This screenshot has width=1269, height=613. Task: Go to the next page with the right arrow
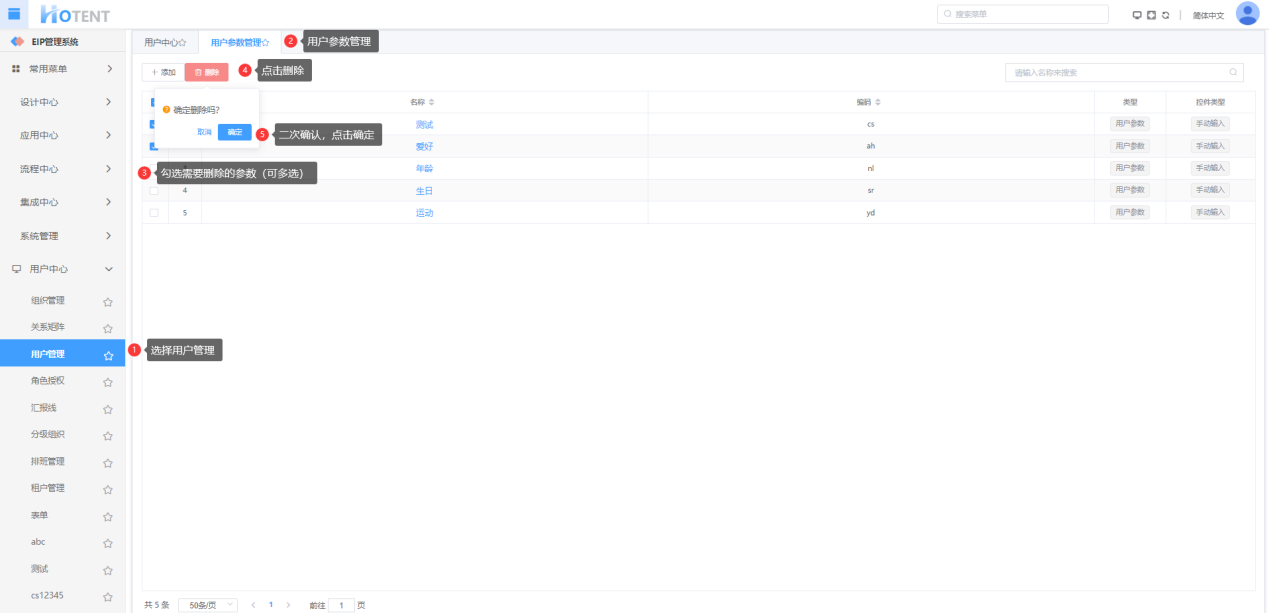288,605
